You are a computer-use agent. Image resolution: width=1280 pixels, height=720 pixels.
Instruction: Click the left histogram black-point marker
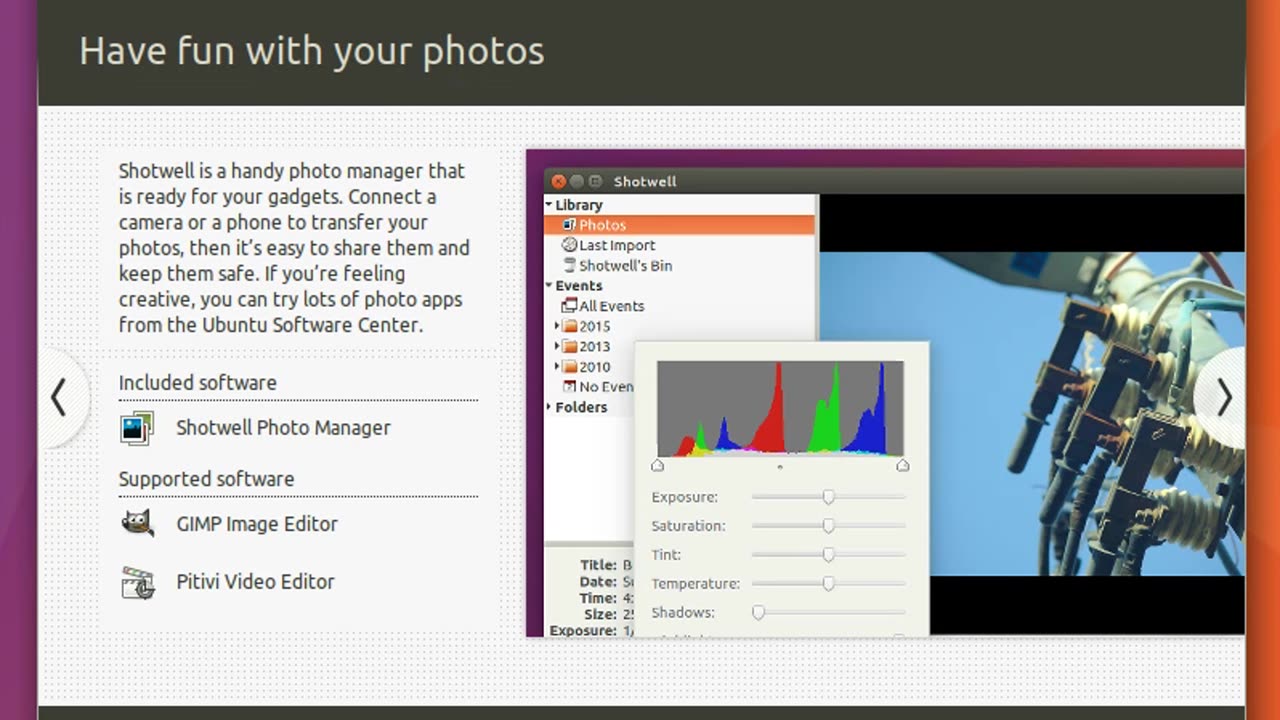657,465
